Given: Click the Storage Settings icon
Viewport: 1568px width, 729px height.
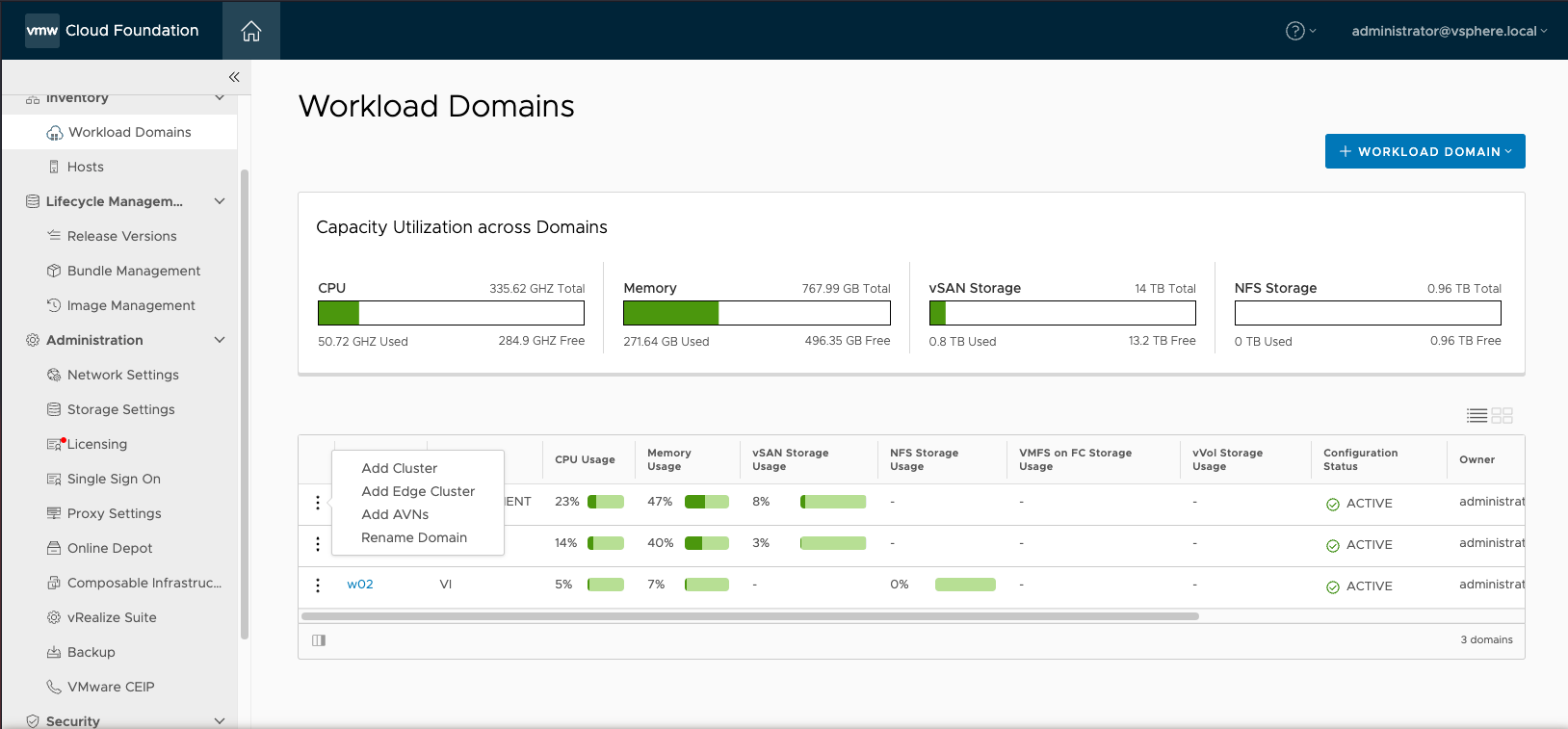Looking at the screenshot, I should point(55,409).
